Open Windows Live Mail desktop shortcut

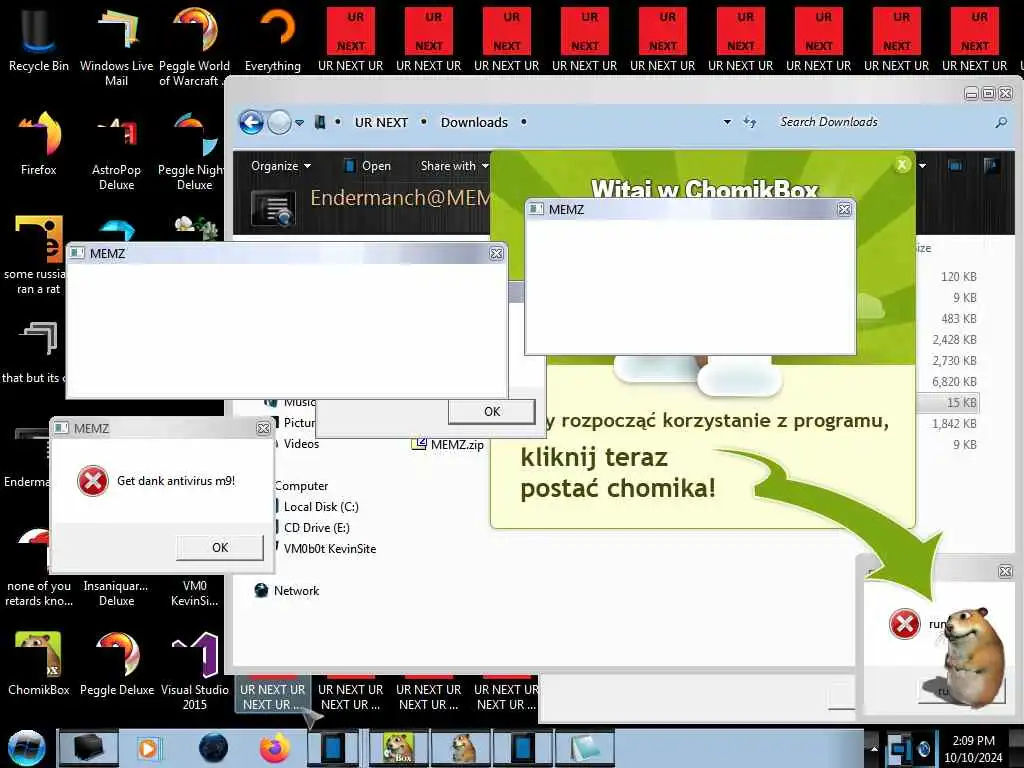[116, 47]
